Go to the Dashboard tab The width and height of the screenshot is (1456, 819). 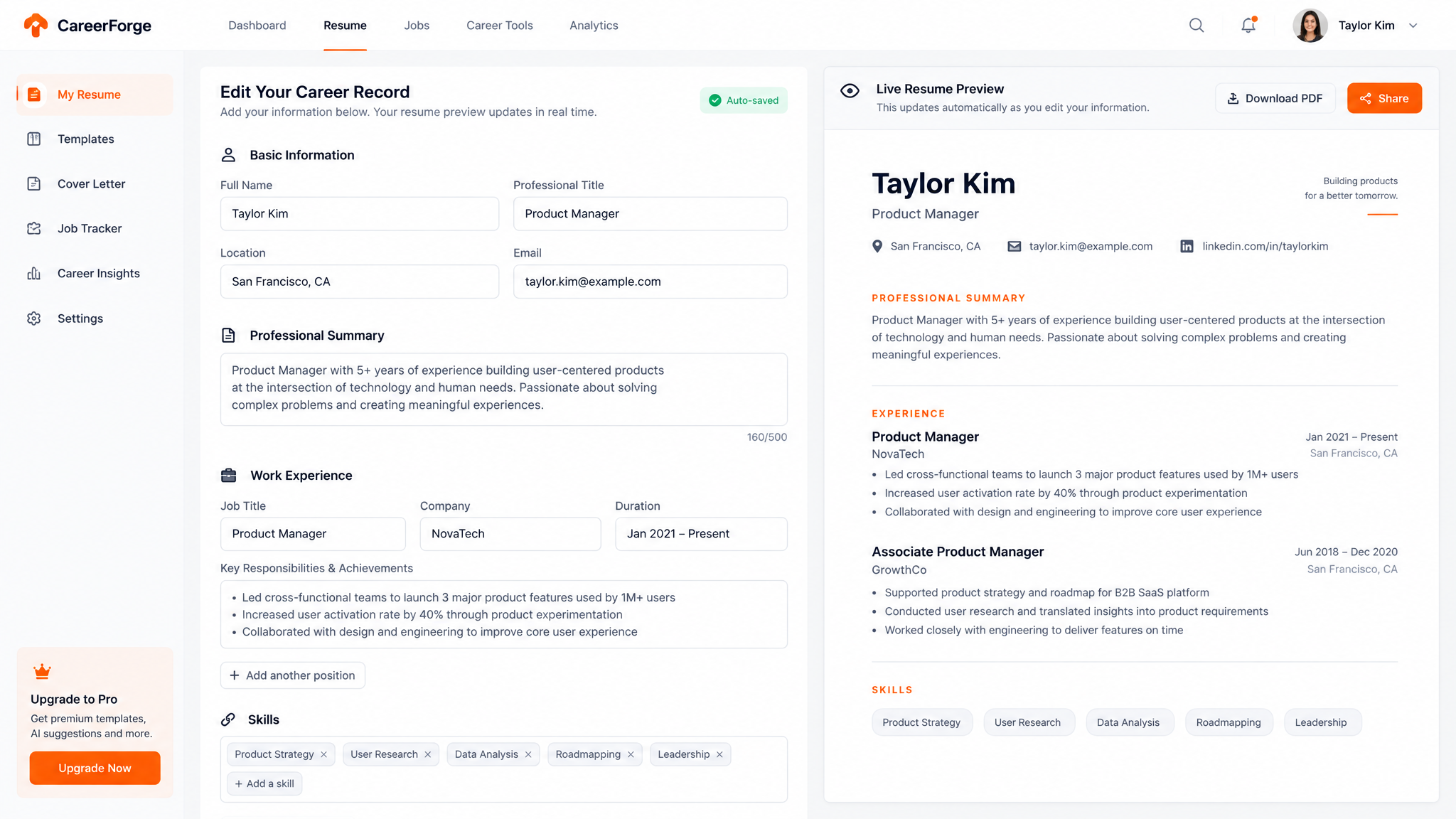(x=257, y=26)
